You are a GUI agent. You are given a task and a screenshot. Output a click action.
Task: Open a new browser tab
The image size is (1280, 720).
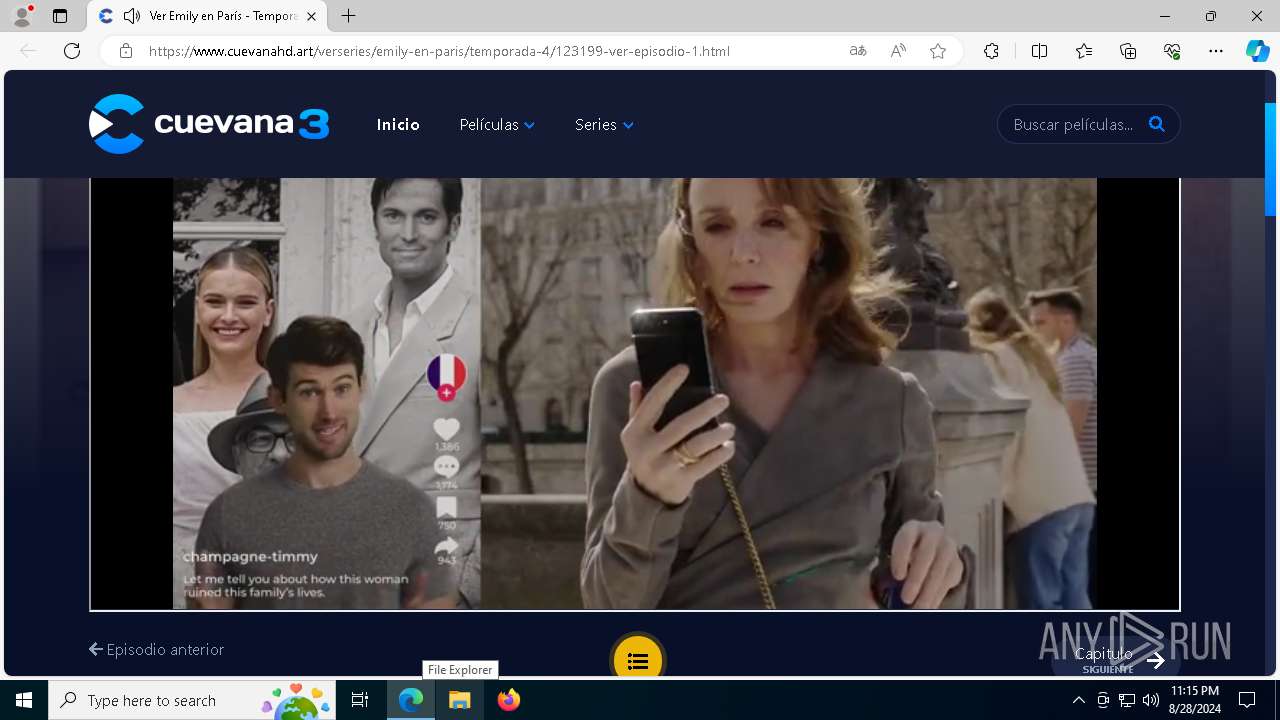click(348, 16)
